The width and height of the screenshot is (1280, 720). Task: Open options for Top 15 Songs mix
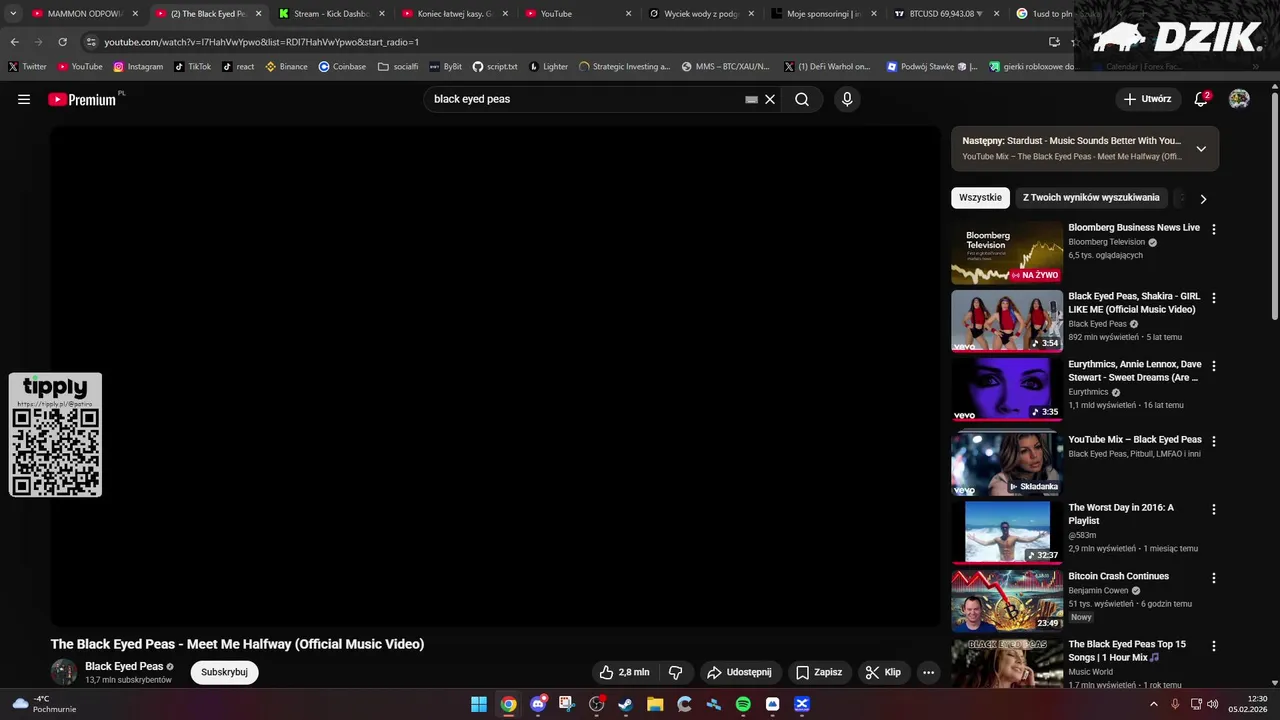coord(1214,646)
